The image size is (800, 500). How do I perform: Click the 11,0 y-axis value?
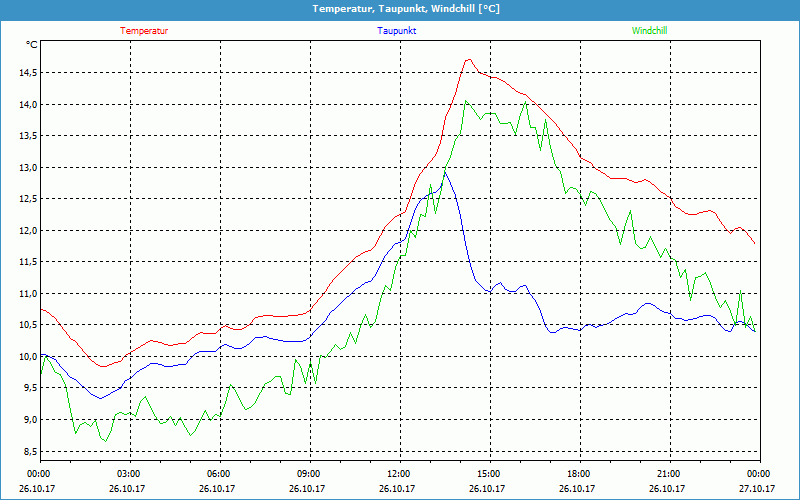tap(28, 293)
